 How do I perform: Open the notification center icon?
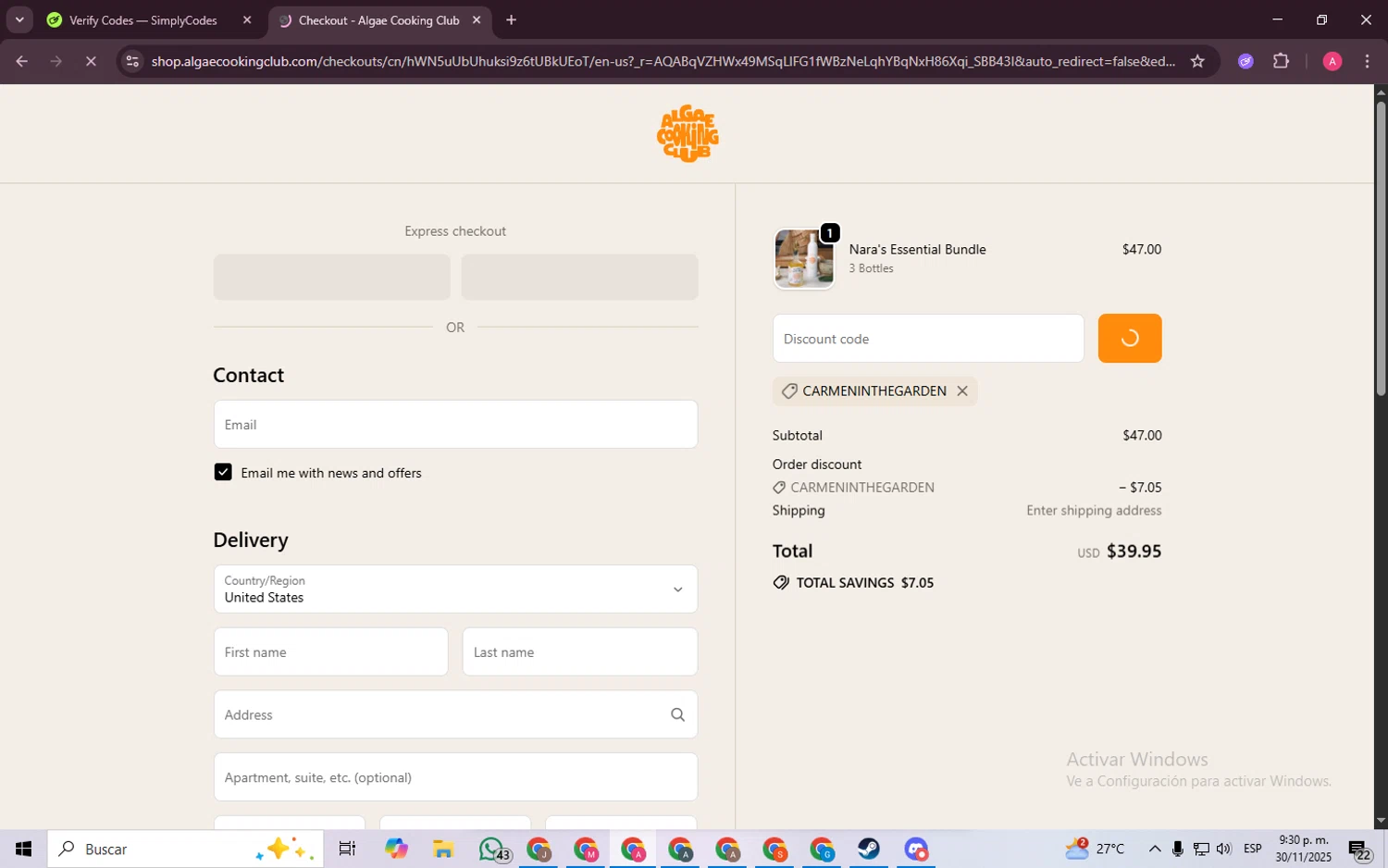(x=1359, y=849)
